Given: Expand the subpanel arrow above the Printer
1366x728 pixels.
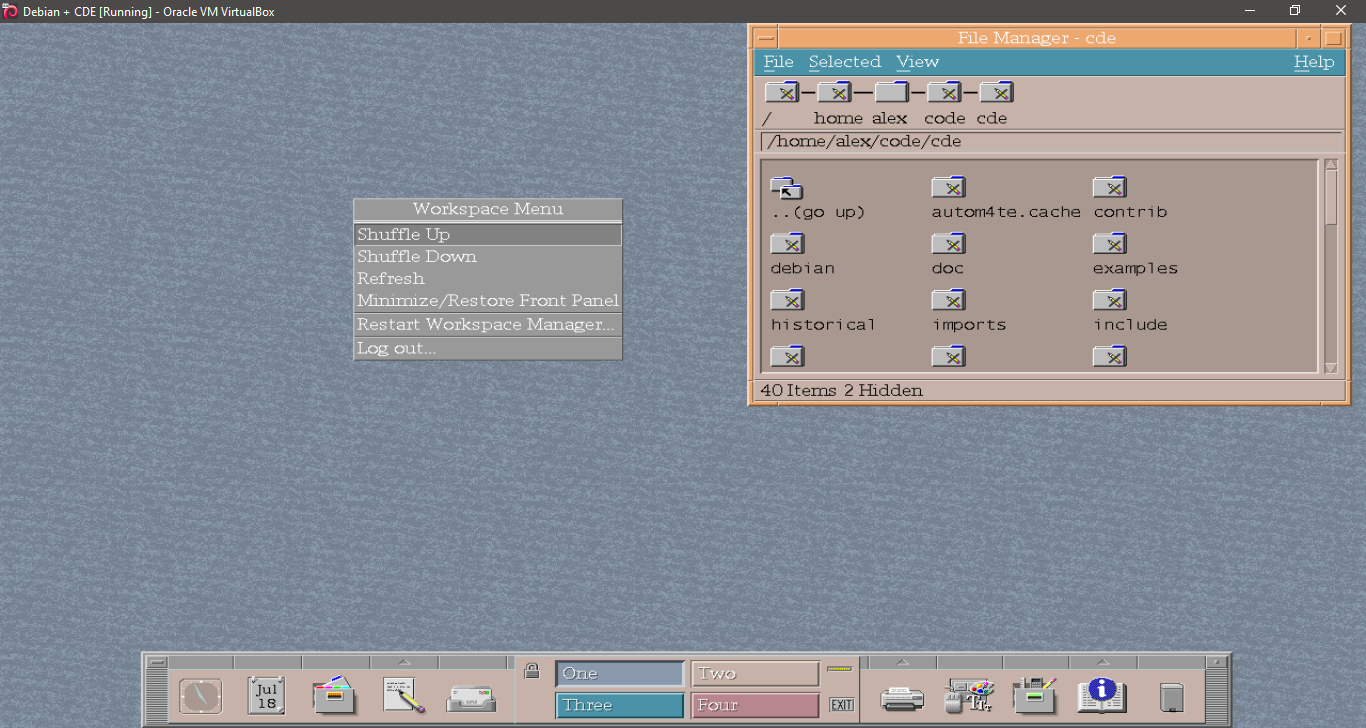Looking at the screenshot, I should (x=901, y=662).
